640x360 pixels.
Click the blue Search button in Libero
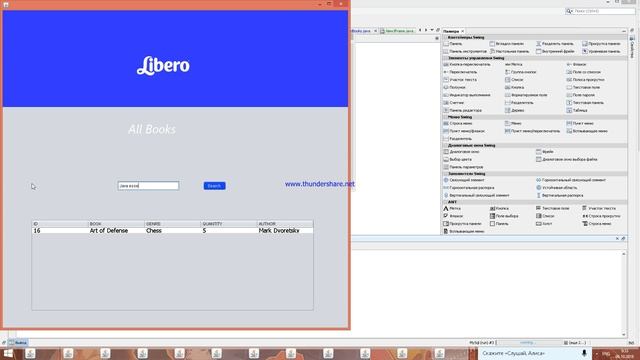[214, 186]
